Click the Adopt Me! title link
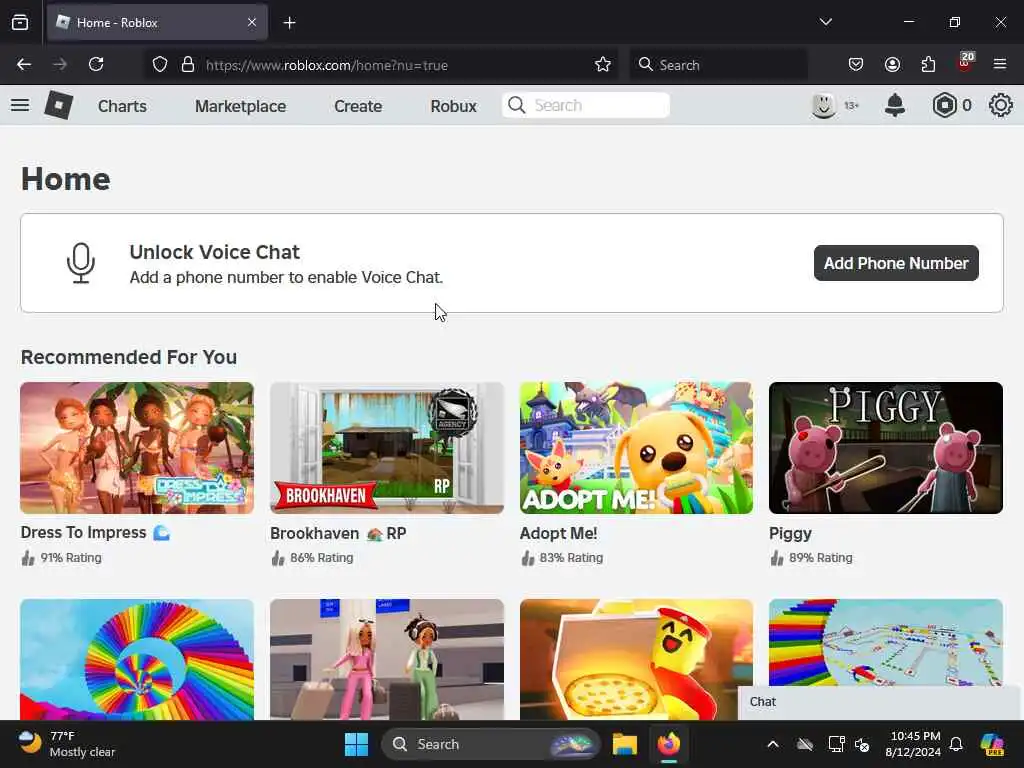This screenshot has height=768, width=1024. click(558, 534)
